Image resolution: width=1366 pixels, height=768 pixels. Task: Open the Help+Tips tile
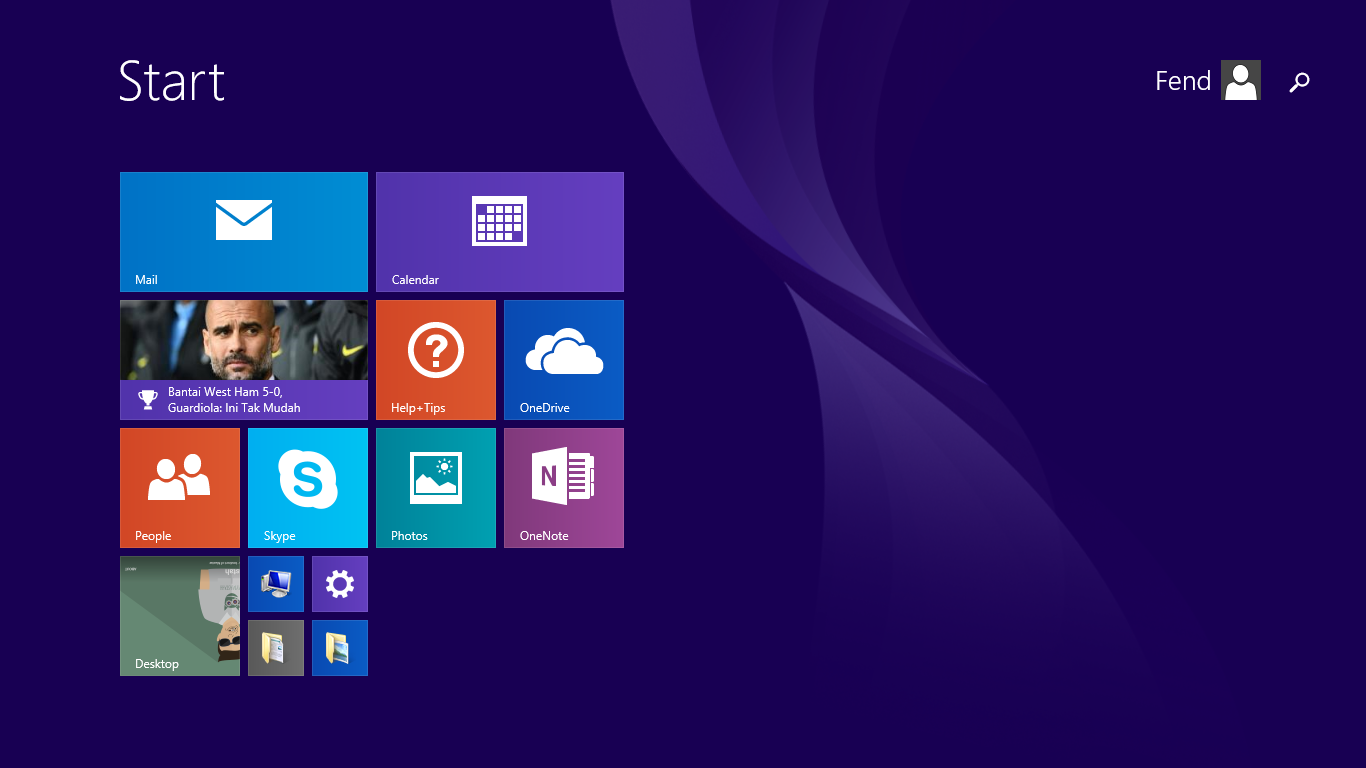pos(435,359)
